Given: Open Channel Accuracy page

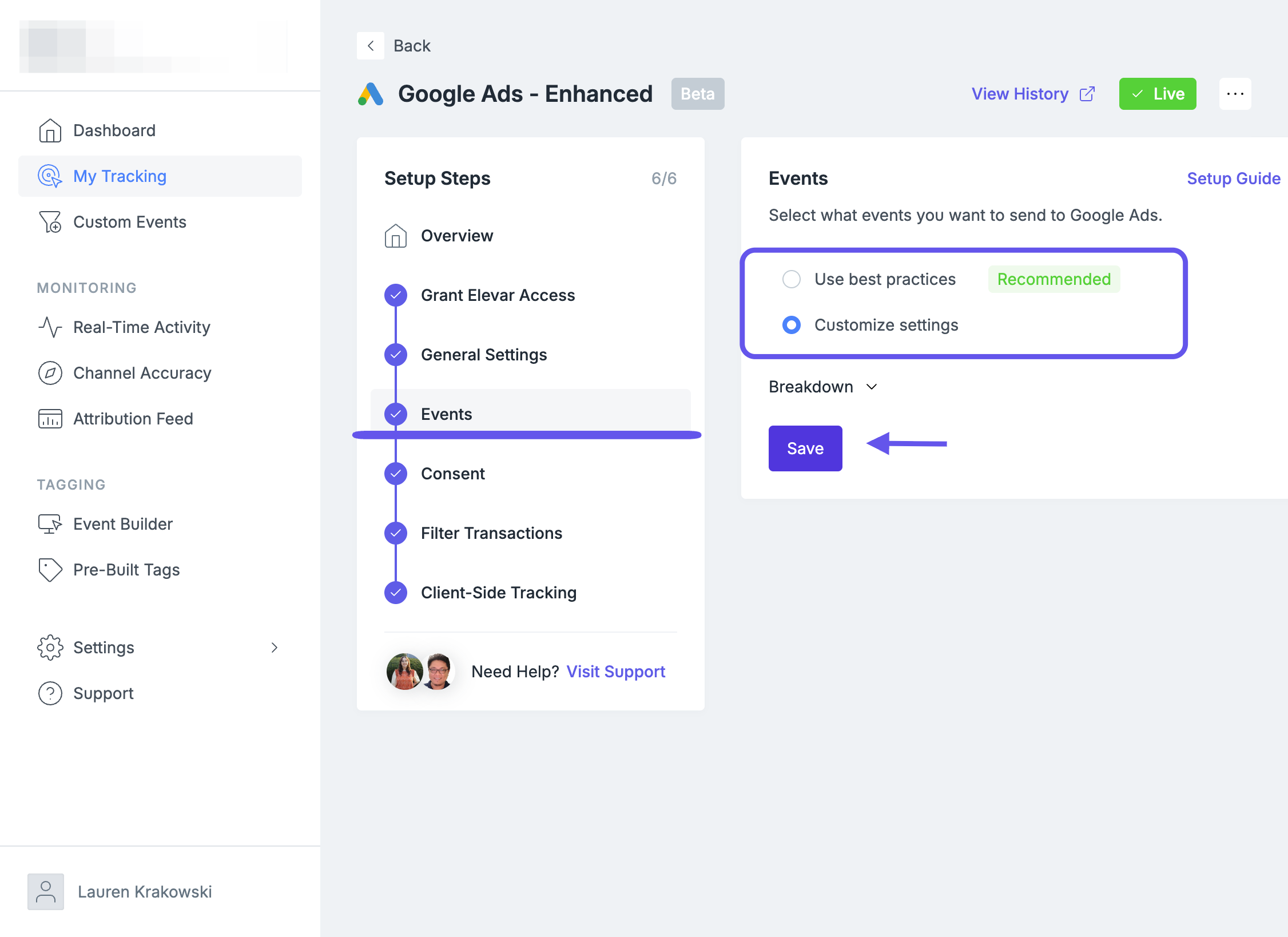Looking at the screenshot, I should coord(160,373).
